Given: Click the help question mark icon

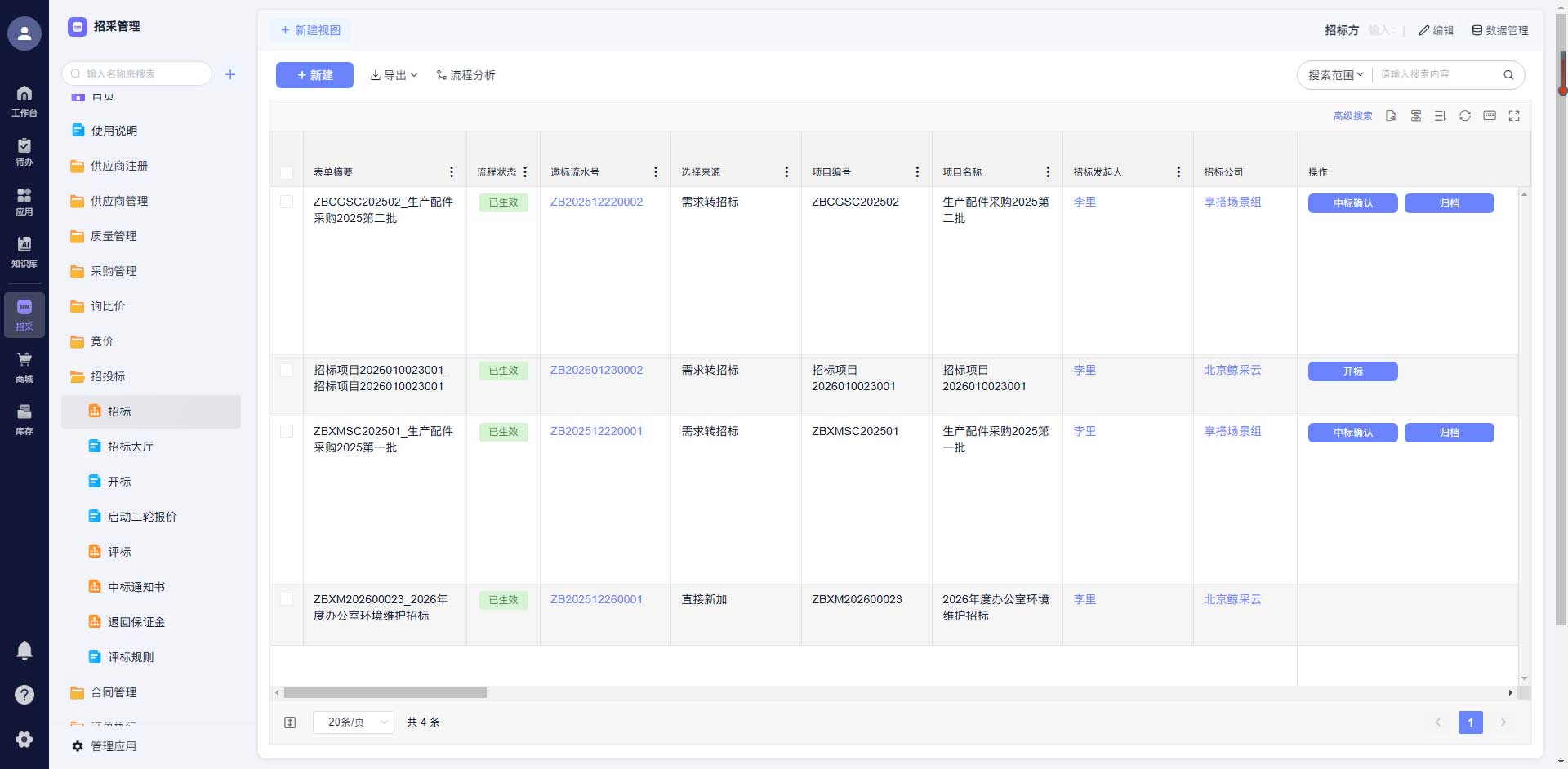Looking at the screenshot, I should [24, 695].
